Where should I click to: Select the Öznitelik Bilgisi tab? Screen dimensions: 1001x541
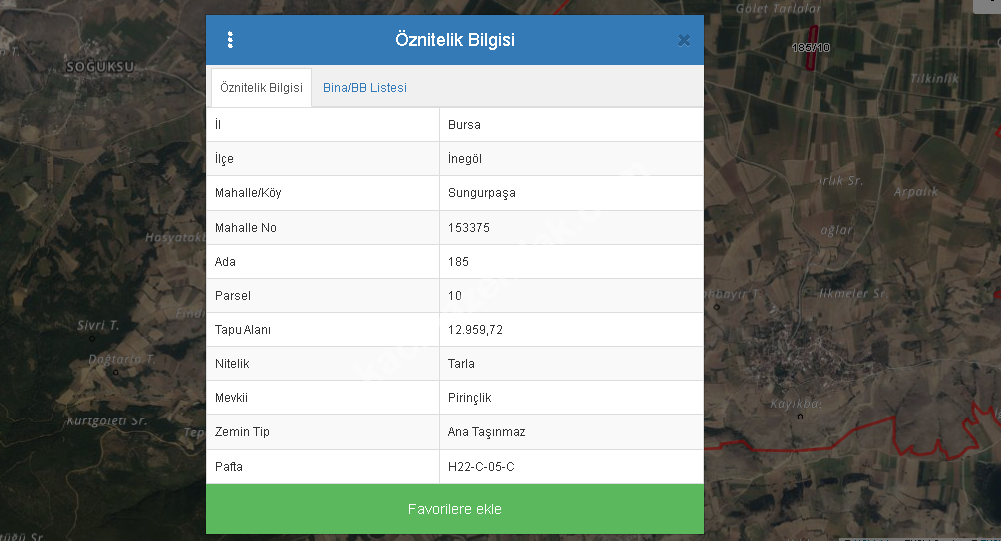pos(261,88)
